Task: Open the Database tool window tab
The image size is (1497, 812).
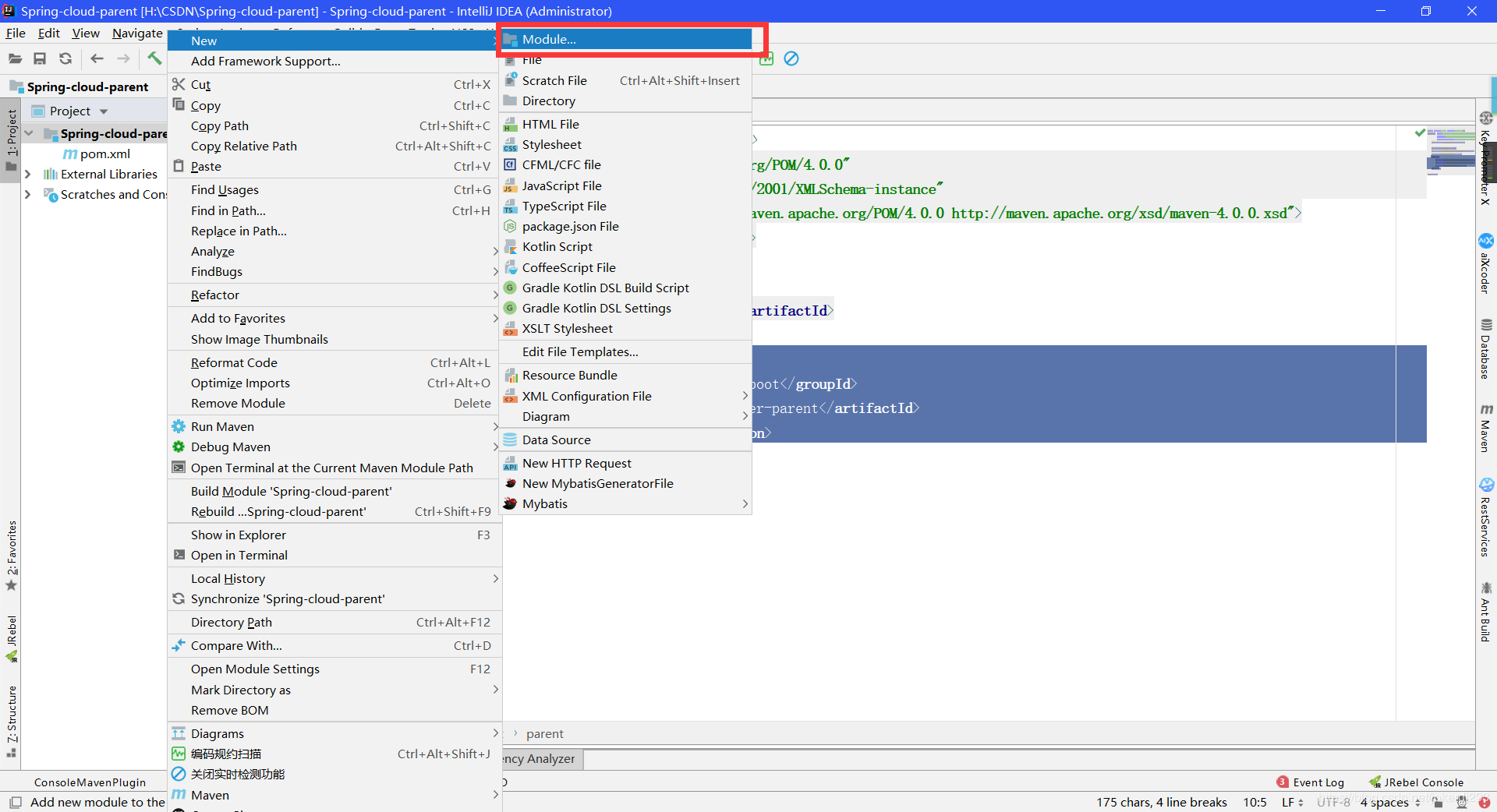Action: pos(1486,348)
